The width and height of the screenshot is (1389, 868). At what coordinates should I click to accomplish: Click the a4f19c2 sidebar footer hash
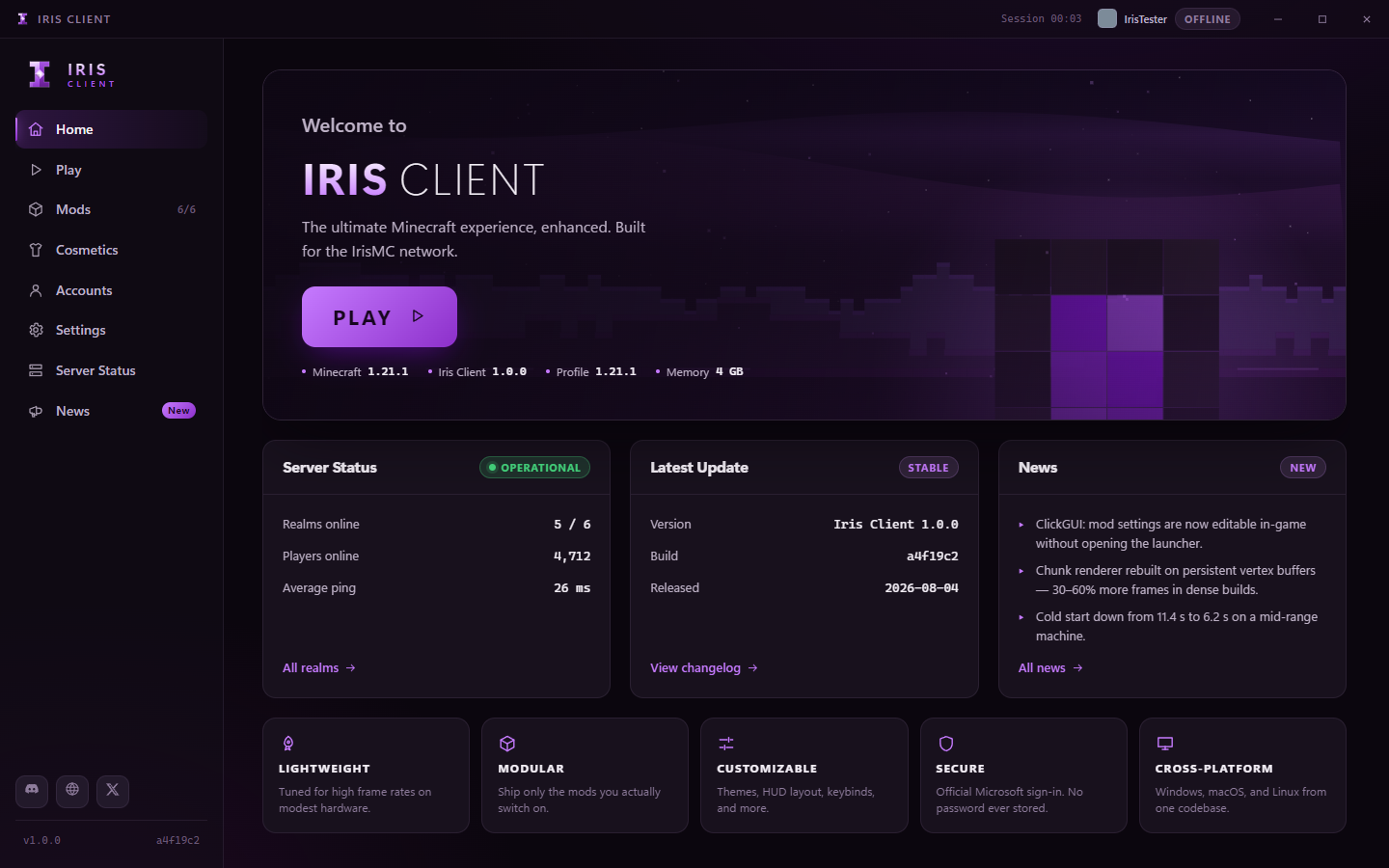tap(177, 840)
